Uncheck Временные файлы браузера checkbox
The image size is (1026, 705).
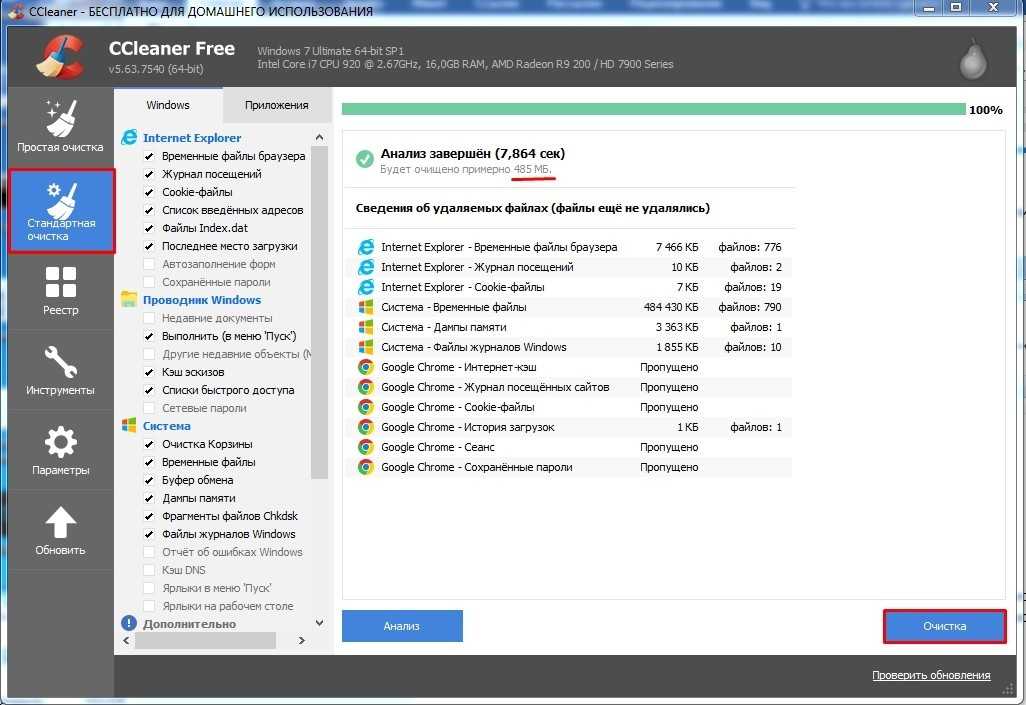149,157
